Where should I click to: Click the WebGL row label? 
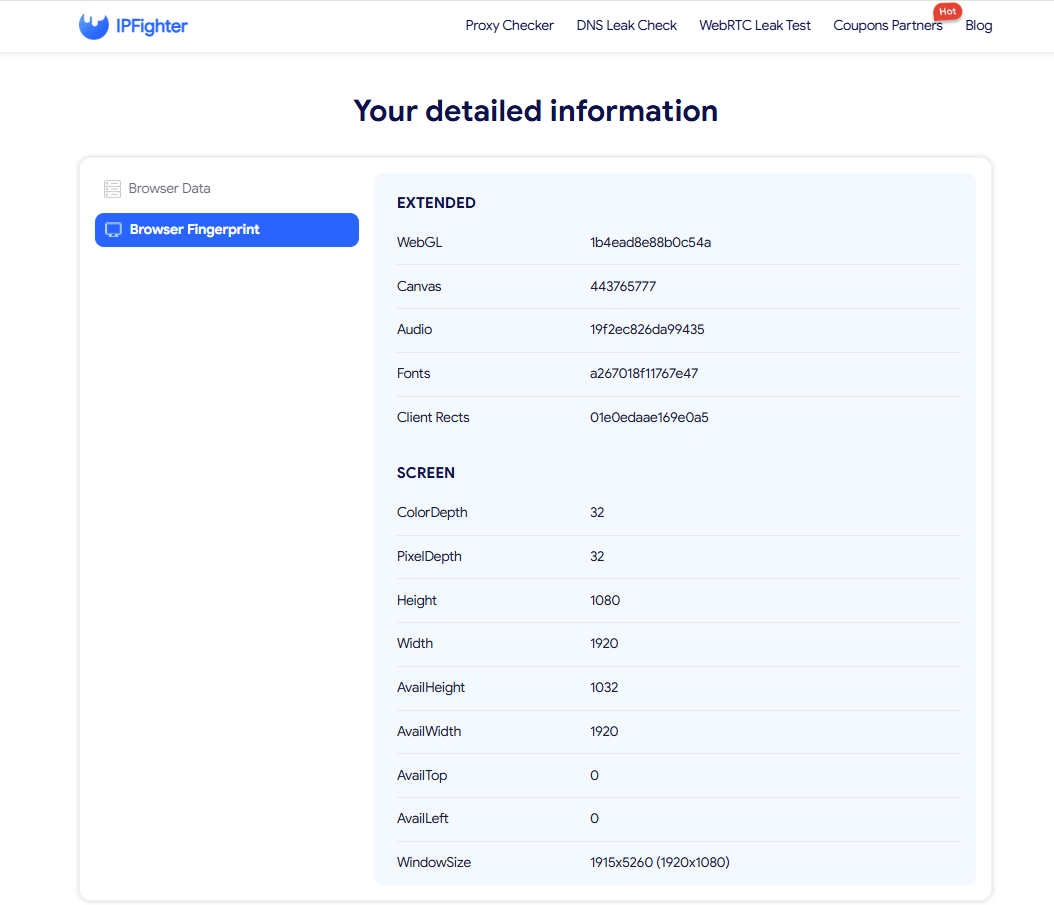(419, 243)
